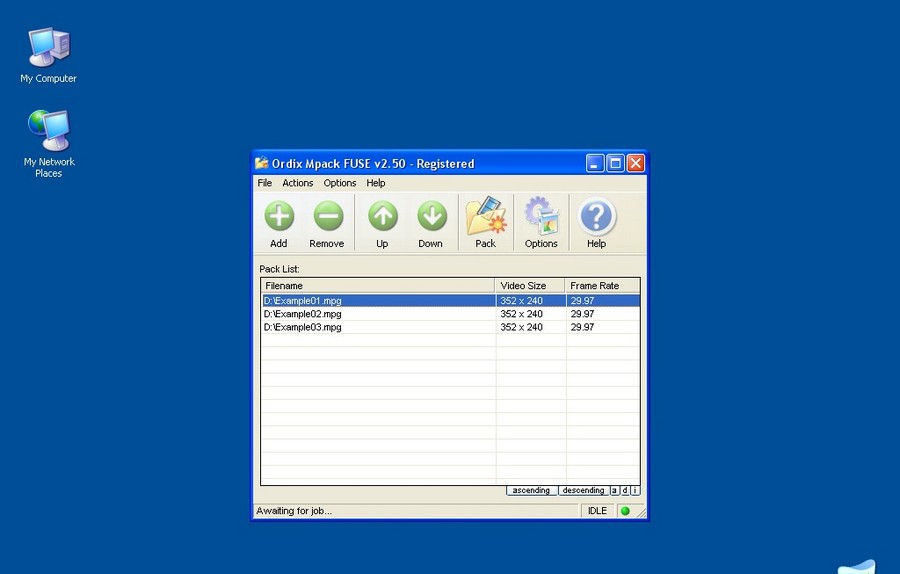Open the Options menu in the menu bar
This screenshot has width=900, height=574.
coord(340,183)
